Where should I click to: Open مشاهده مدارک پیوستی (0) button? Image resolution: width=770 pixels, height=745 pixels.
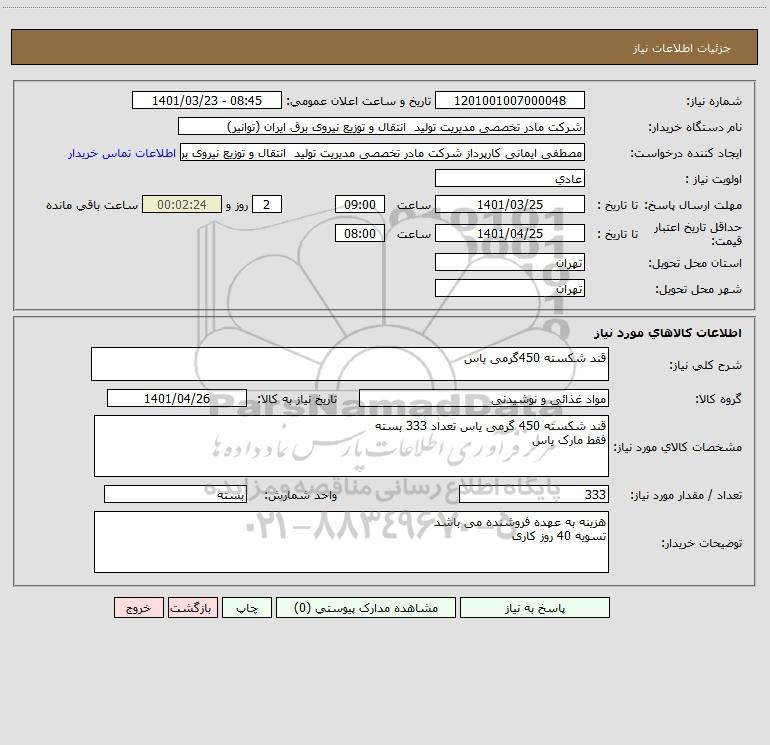[366, 607]
